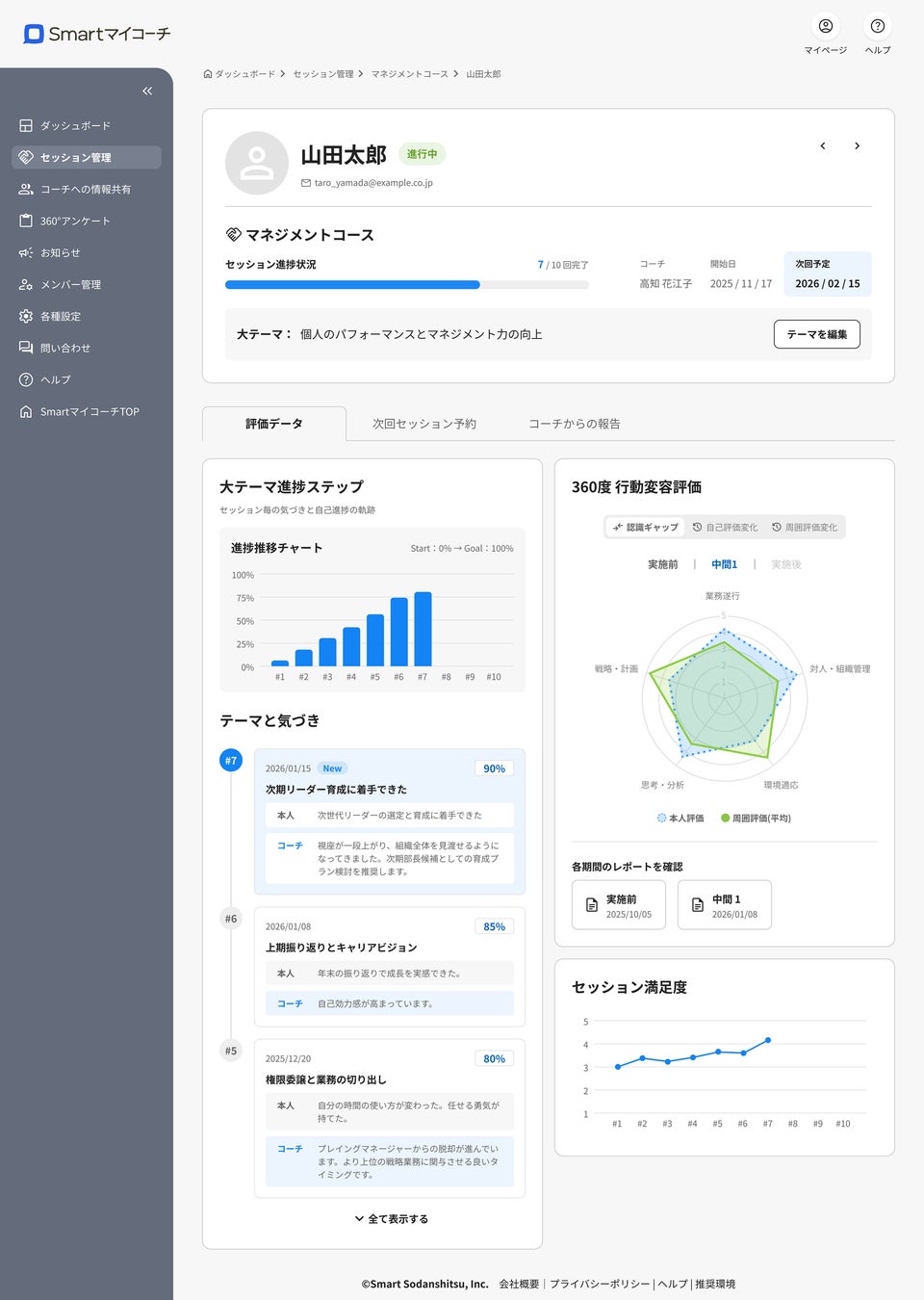Open 中間1 2026/01/08 report
The width and height of the screenshot is (924, 1300).
click(x=725, y=905)
